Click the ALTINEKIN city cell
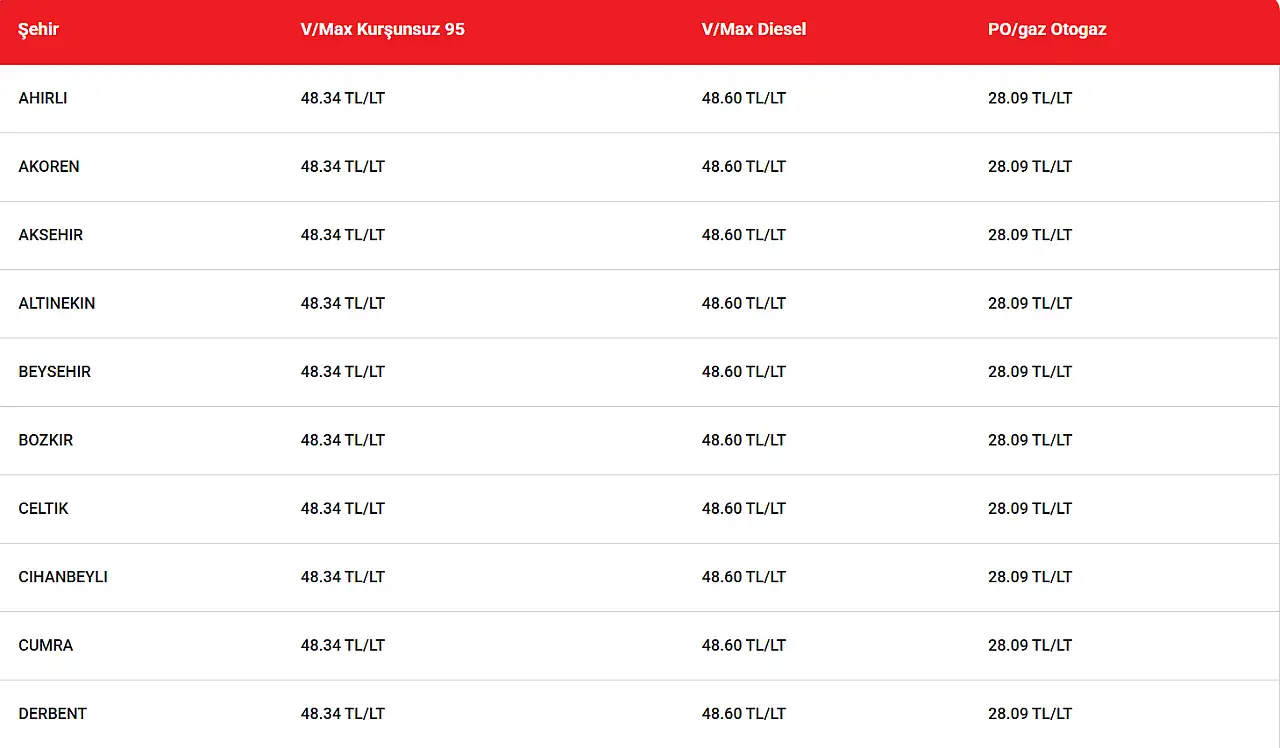 point(57,303)
